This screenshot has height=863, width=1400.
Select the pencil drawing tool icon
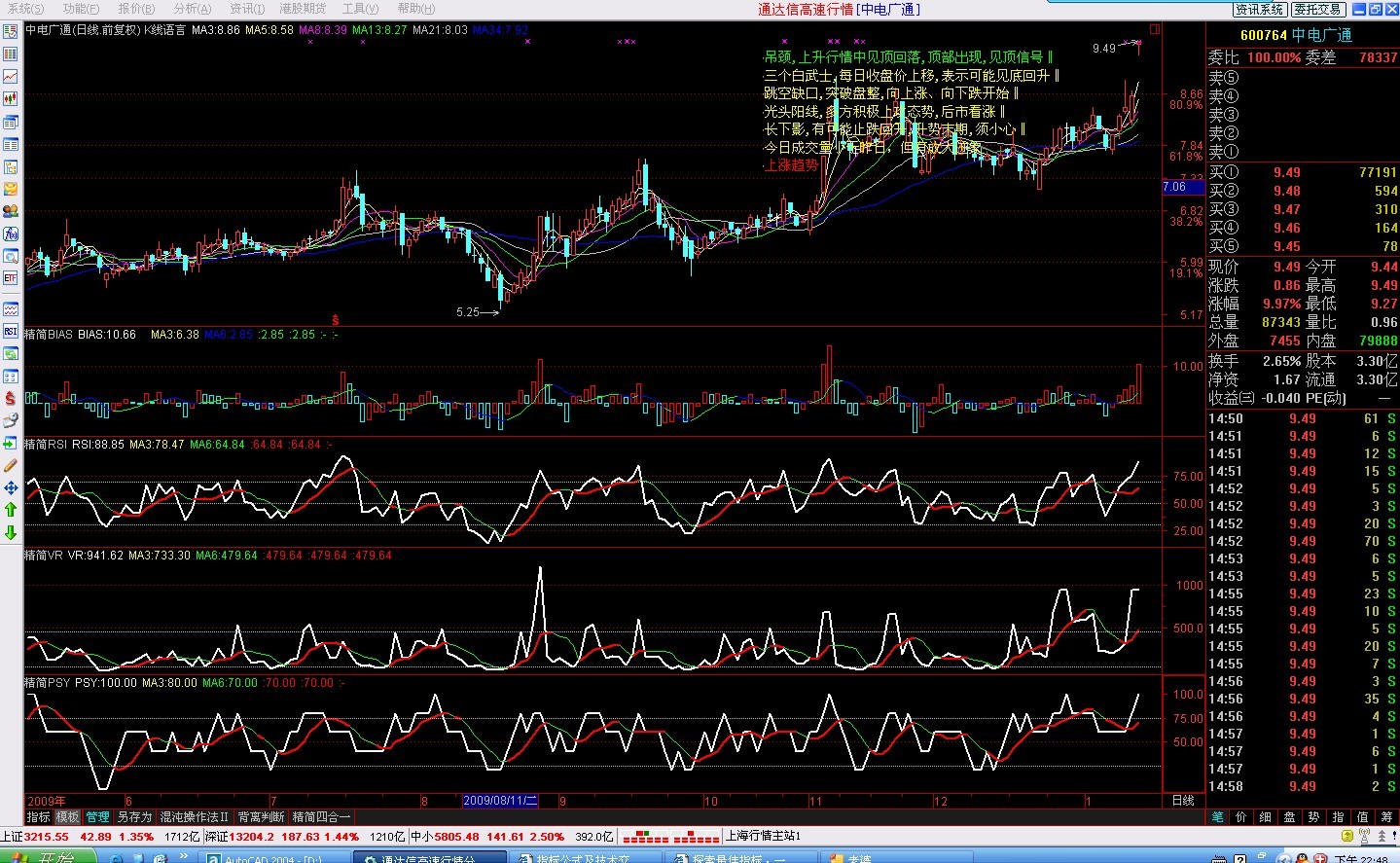tap(11, 465)
